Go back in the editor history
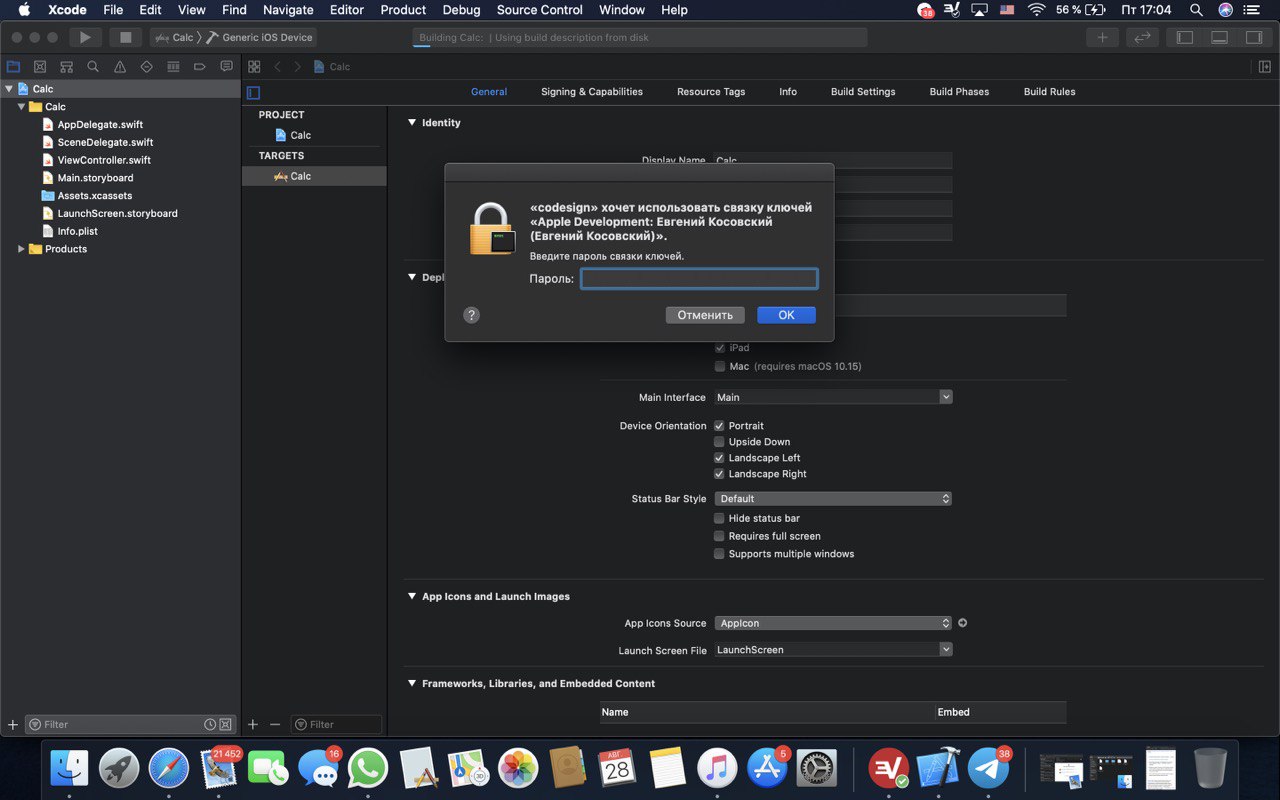The height and width of the screenshot is (800, 1280). 278,67
